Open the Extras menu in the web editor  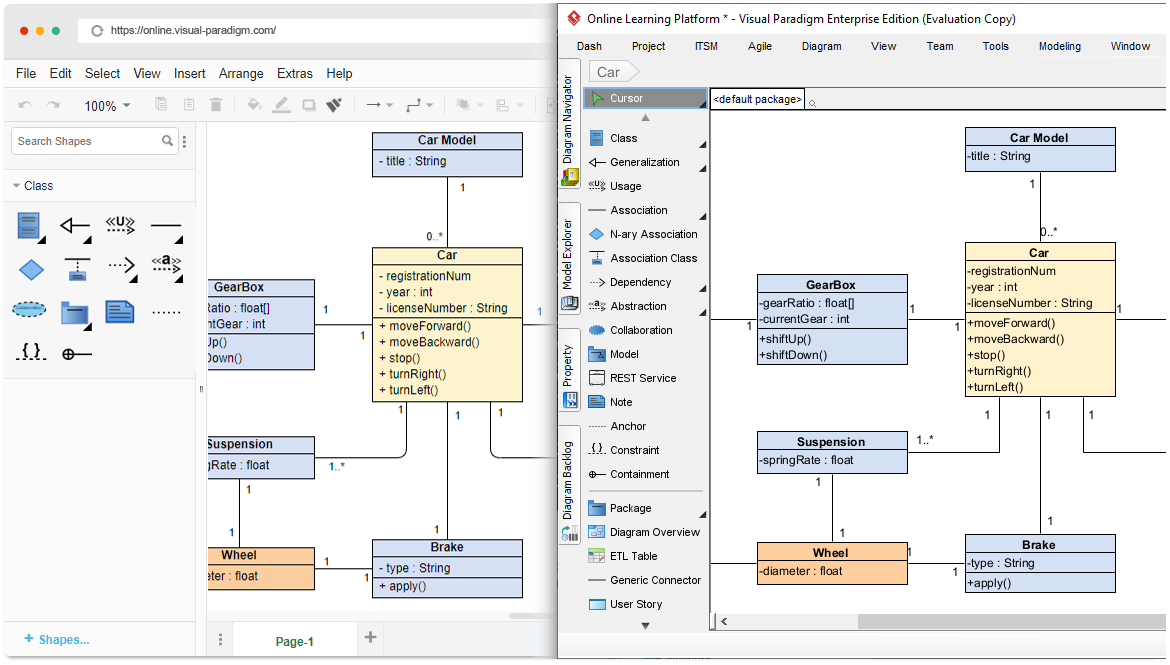295,73
